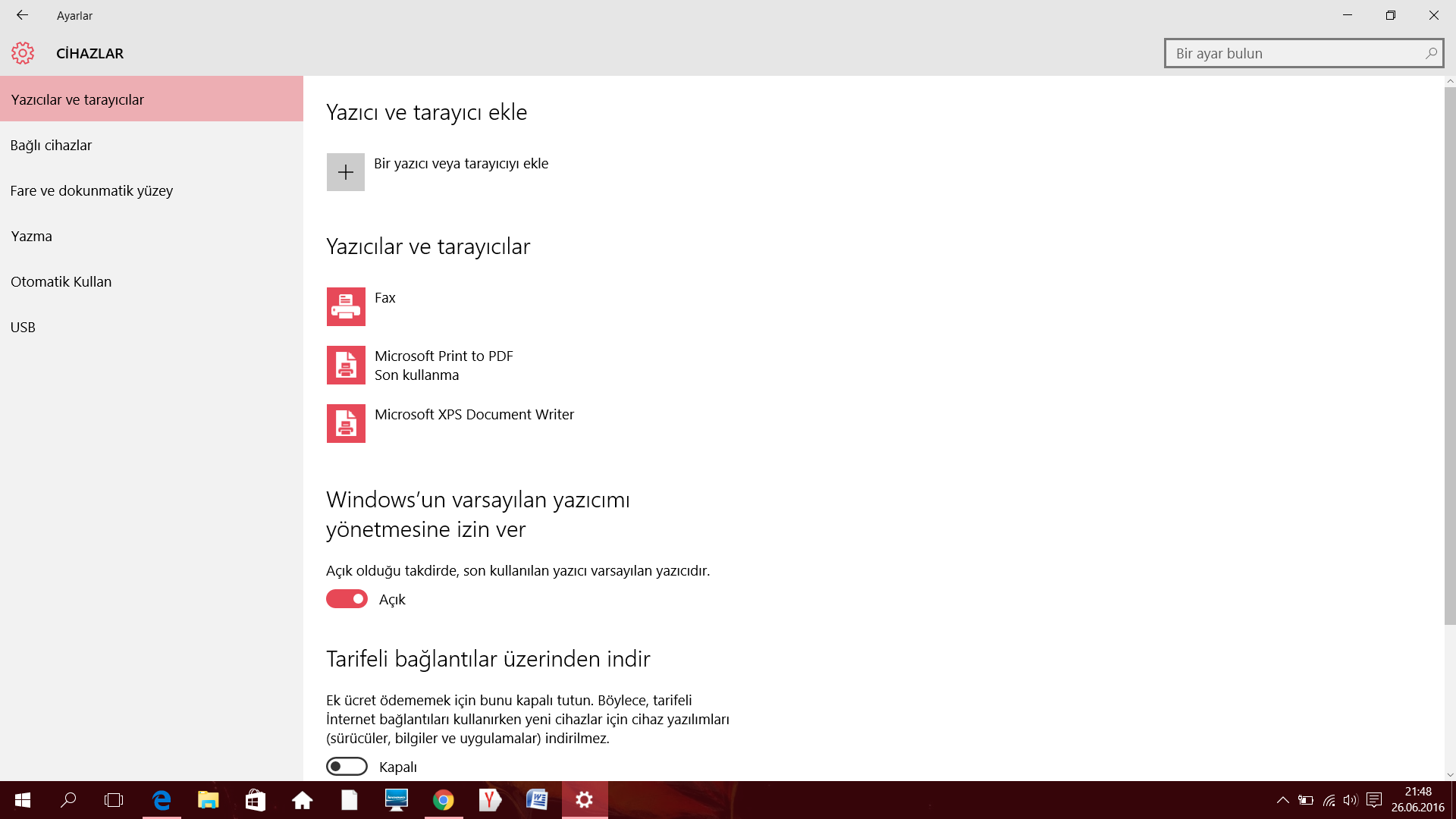
Task: Open the Windows Start menu
Action: point(23,800)
